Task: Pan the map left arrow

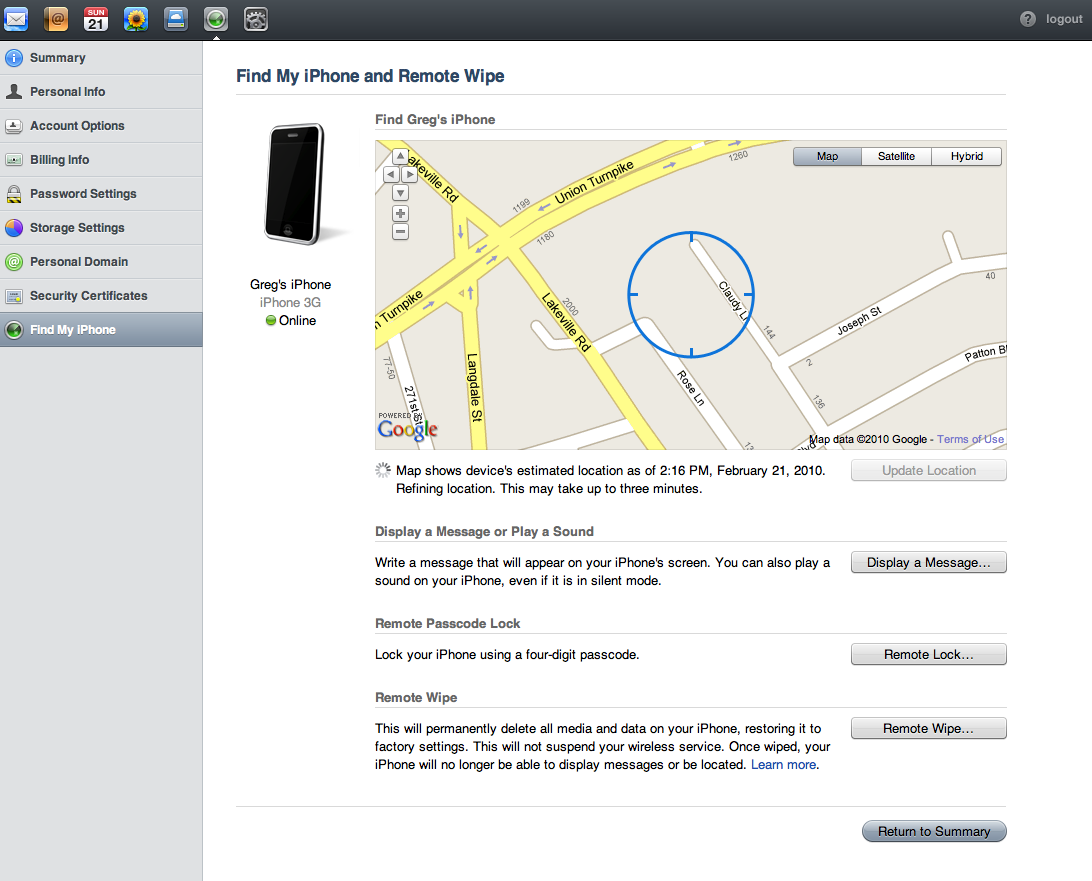Action: (x=391, y=174)
